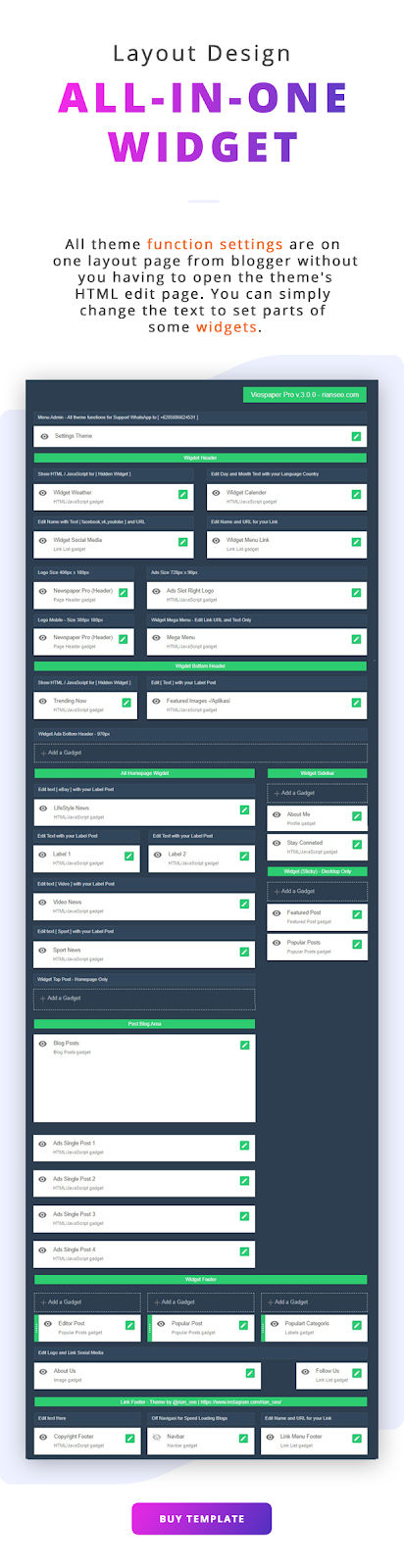Edit the Copyright Footer gadget
Screen dimensions: 404x1568
click(130, 1439)
